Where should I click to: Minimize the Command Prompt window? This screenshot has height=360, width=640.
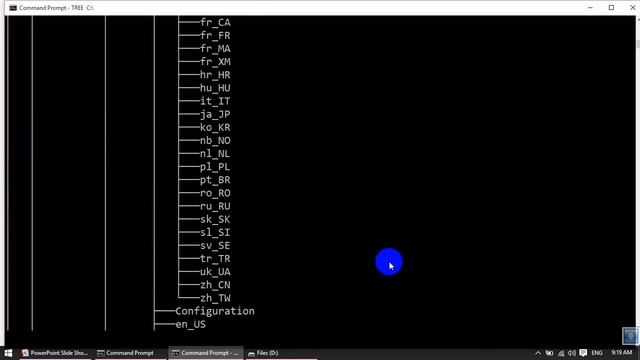coord(590,8)
